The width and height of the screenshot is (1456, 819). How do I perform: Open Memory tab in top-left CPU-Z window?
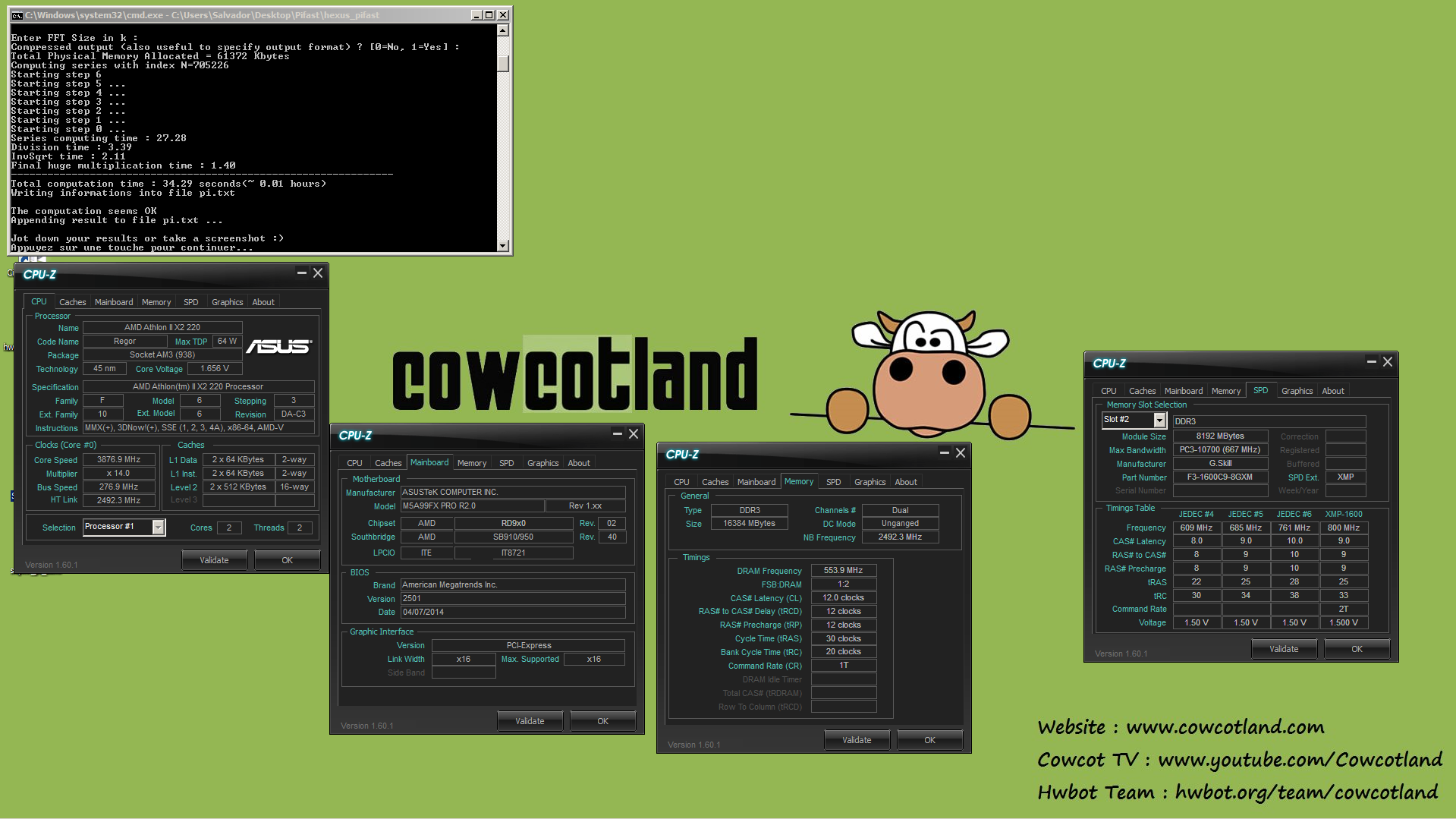click(156, 302)
